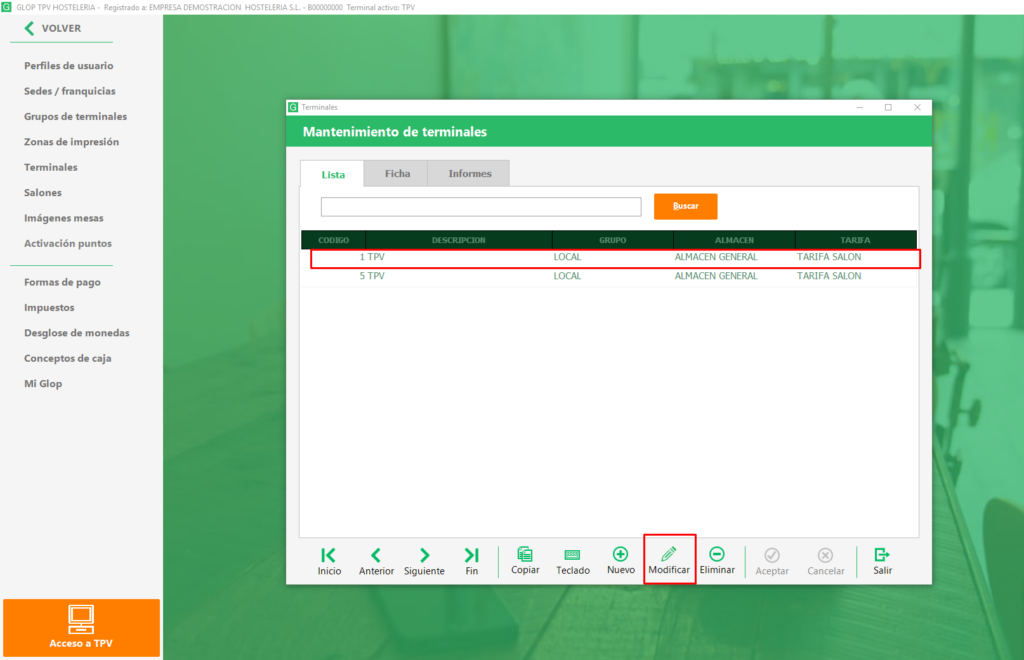Image resolution: width=1024 pixels, height=660 pixels.
Task: Switch to the Lista tab
Action: point(332,174)
